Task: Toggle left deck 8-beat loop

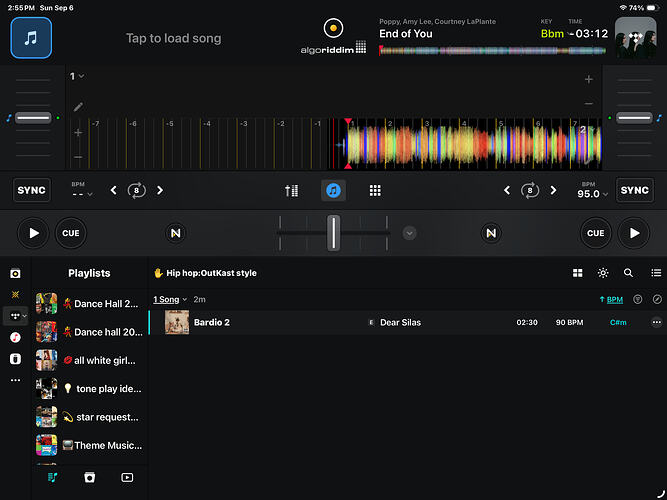Action: (137, 190)
